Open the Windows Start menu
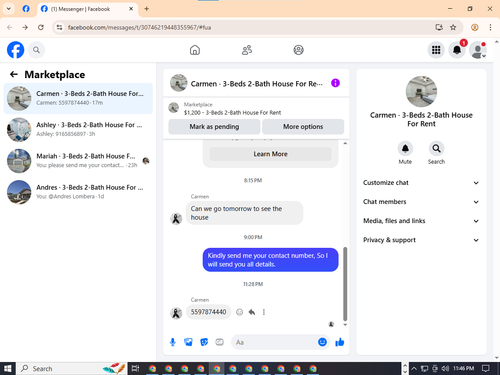Viewport: 500px width, 375px height. click(8, 368)
